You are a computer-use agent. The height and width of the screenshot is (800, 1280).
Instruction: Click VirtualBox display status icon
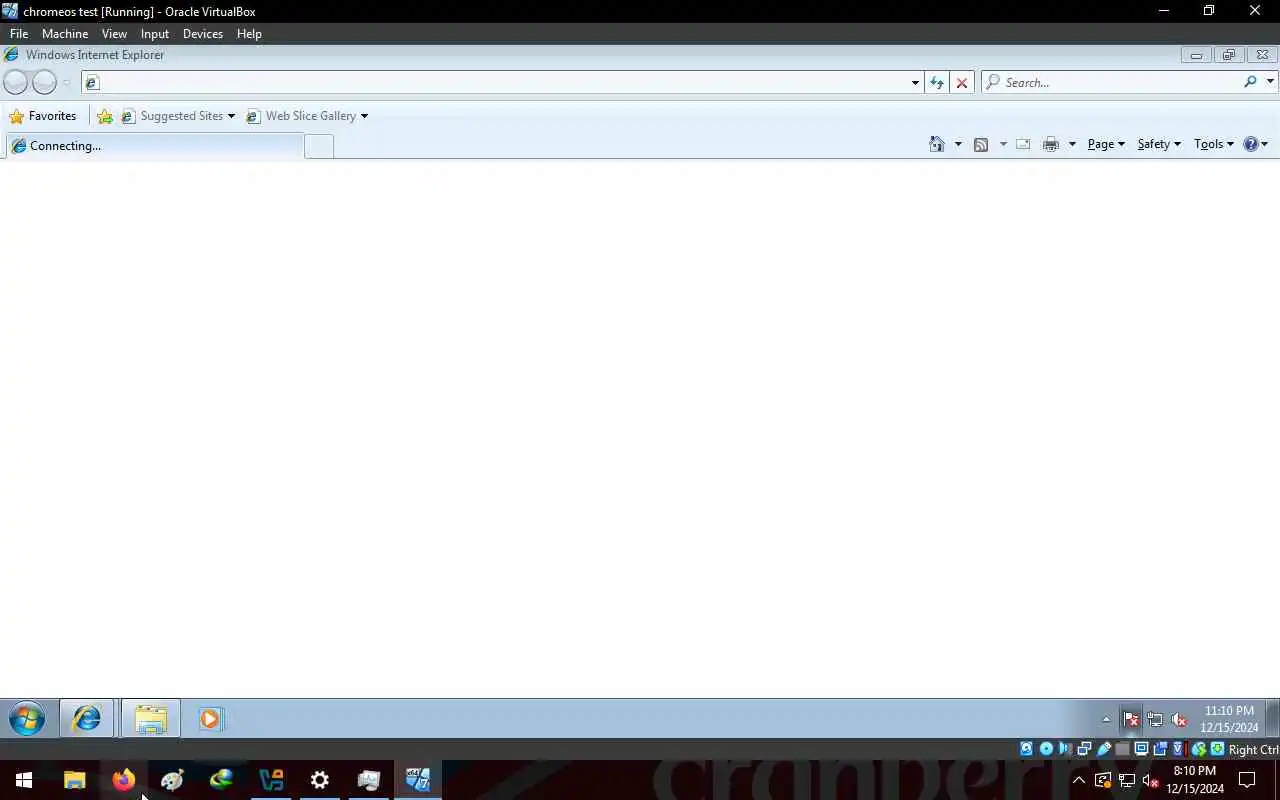1141,749
